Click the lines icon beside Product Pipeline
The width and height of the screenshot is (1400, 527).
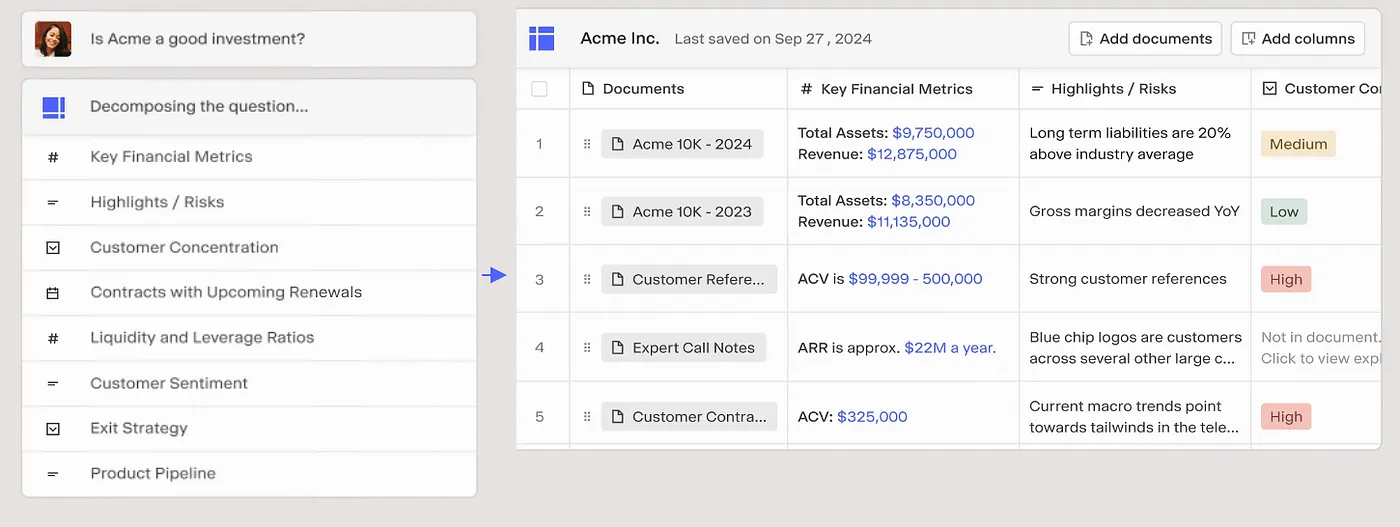tap(53, 474)
